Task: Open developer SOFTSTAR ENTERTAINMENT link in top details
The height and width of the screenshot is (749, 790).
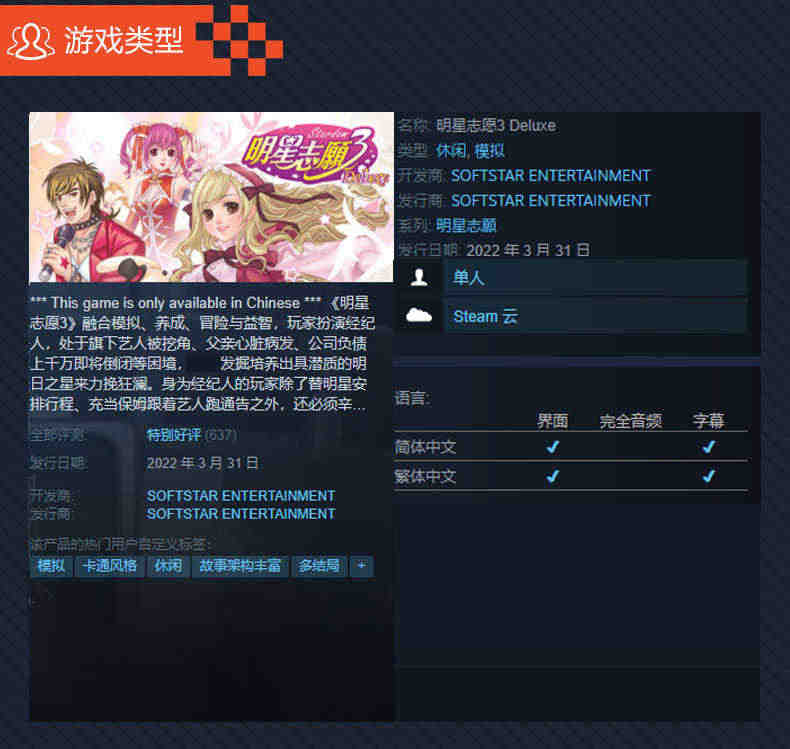Action: 551,176
